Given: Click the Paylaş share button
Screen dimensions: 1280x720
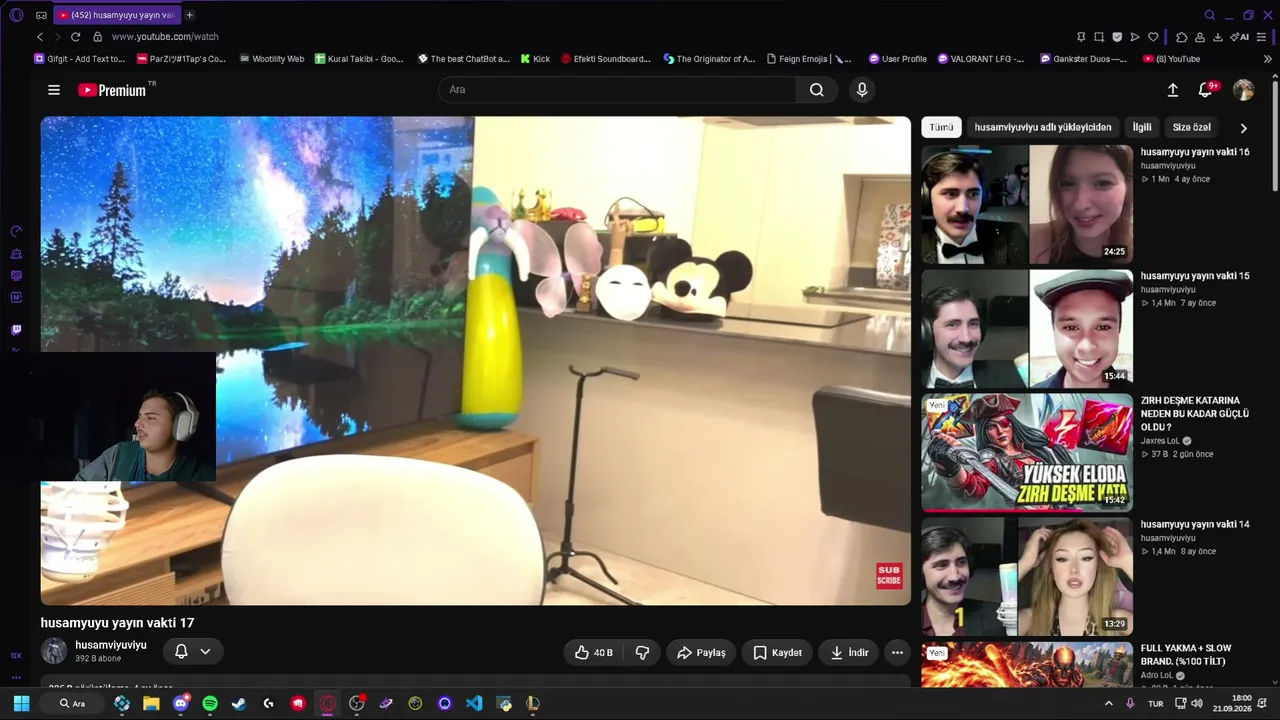Looking at the screenshot, I should (x=701, y=653).
